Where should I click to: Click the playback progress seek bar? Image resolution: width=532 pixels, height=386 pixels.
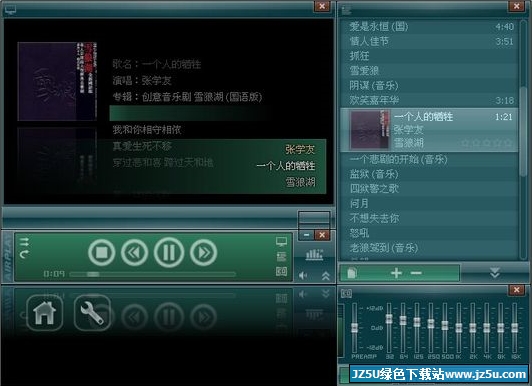point(153,274)
